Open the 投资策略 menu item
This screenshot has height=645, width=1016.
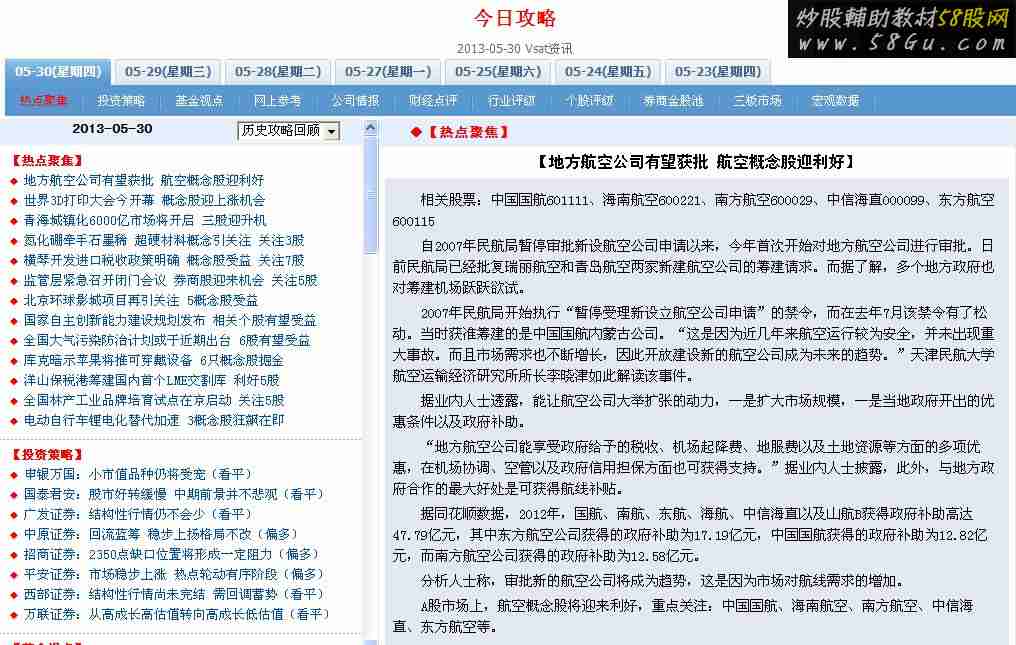[121, 100]
